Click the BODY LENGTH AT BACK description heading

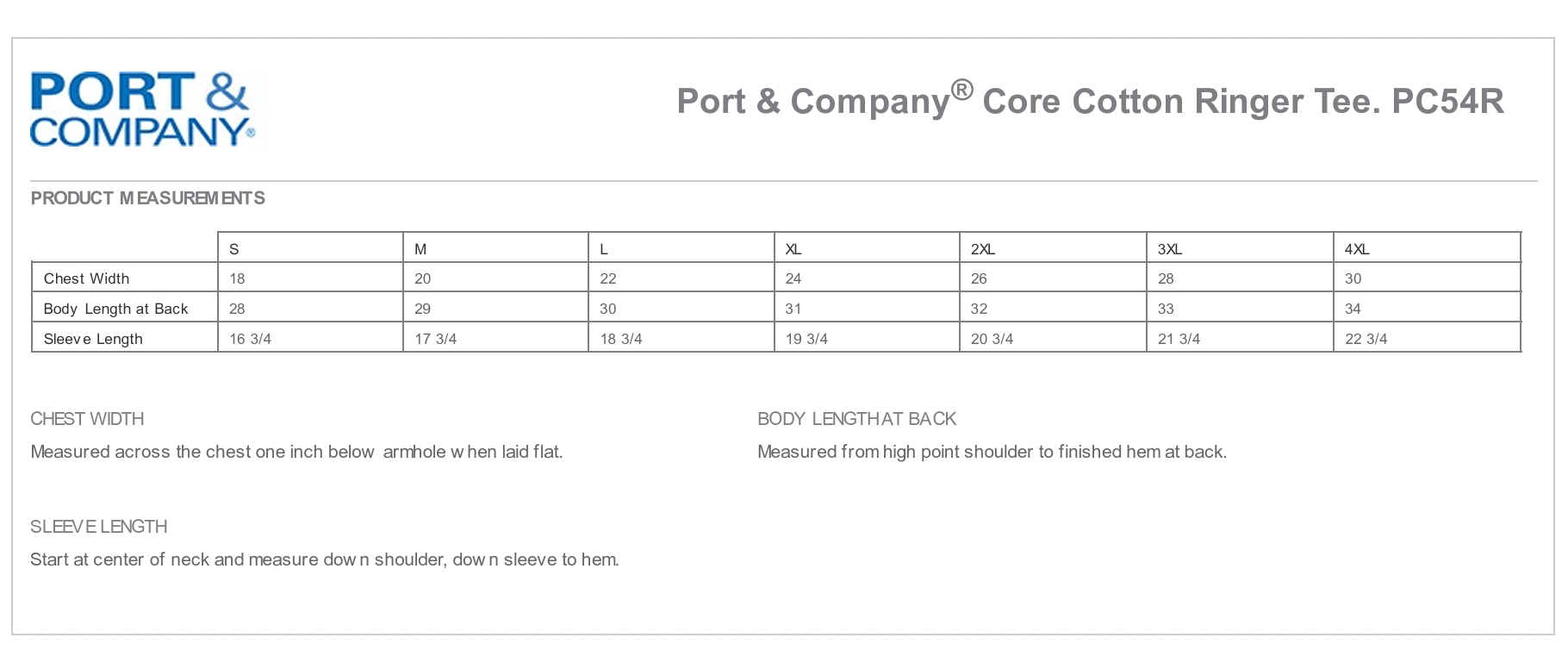(x=856, y=419)
